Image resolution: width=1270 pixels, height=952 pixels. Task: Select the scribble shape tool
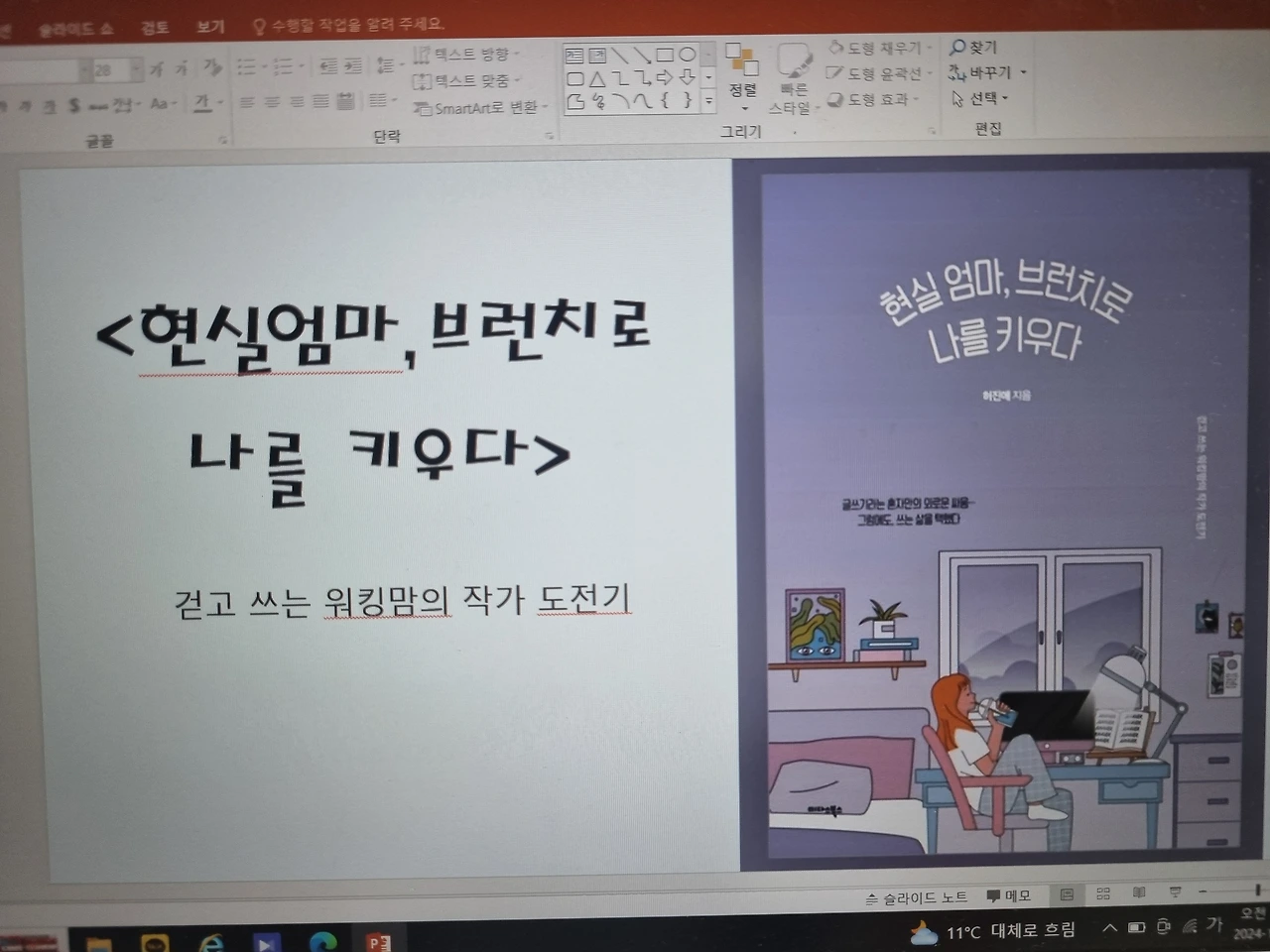[x=597, y=101]
